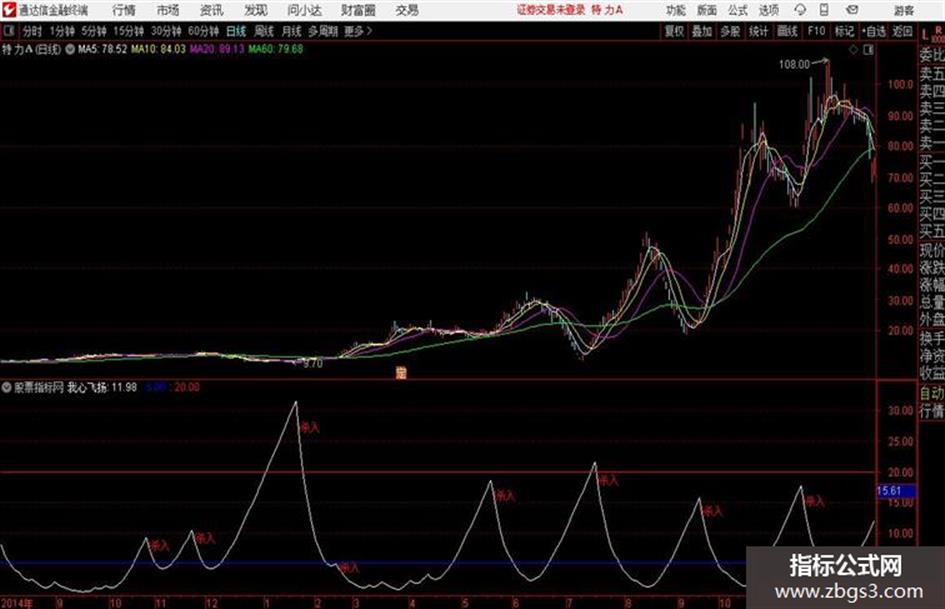Click the 自动 label on right panel
Image resolution: width=945 pixels, height=609 pixels.
(932, 394)
